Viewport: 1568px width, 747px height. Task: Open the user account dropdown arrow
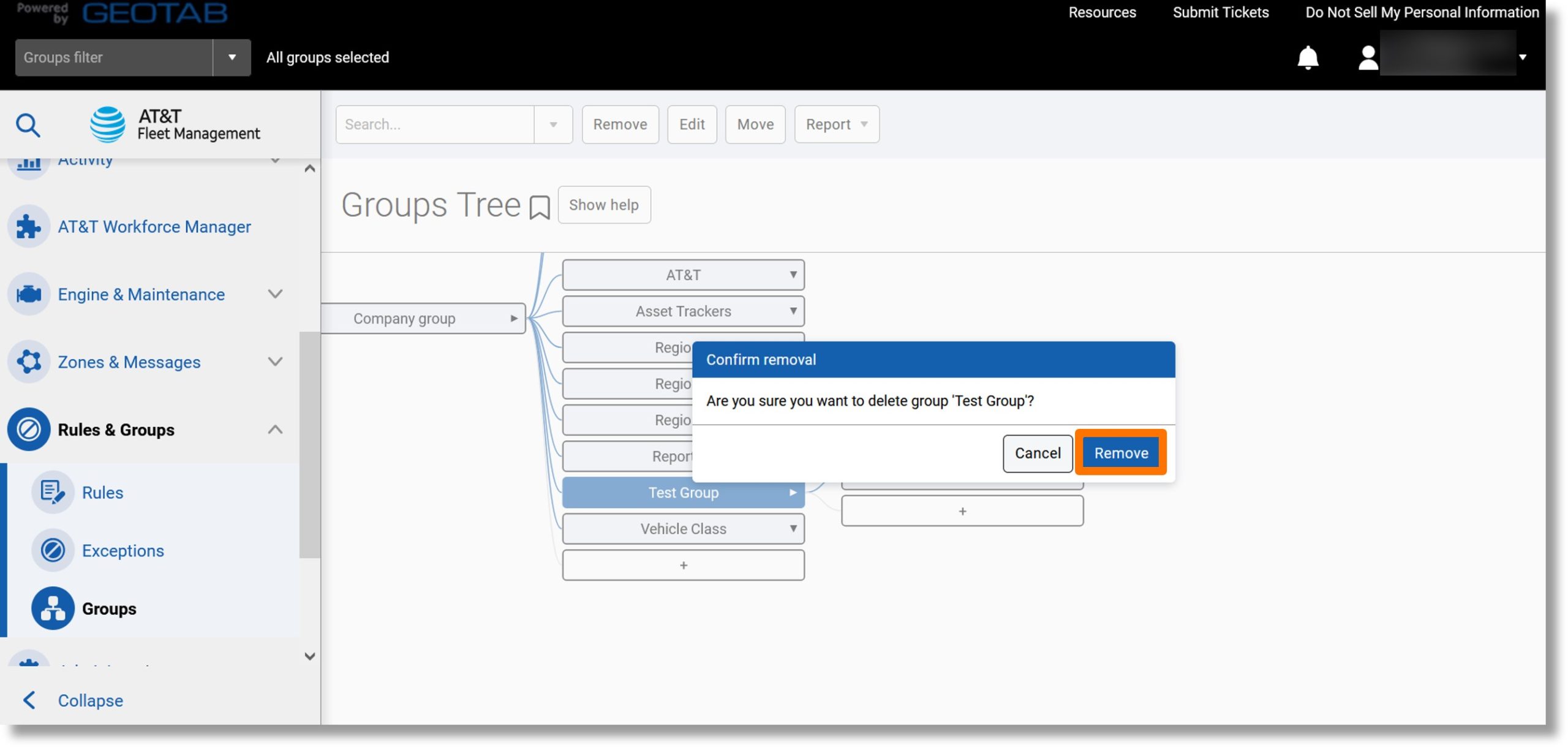click(x=1523, y=58)
